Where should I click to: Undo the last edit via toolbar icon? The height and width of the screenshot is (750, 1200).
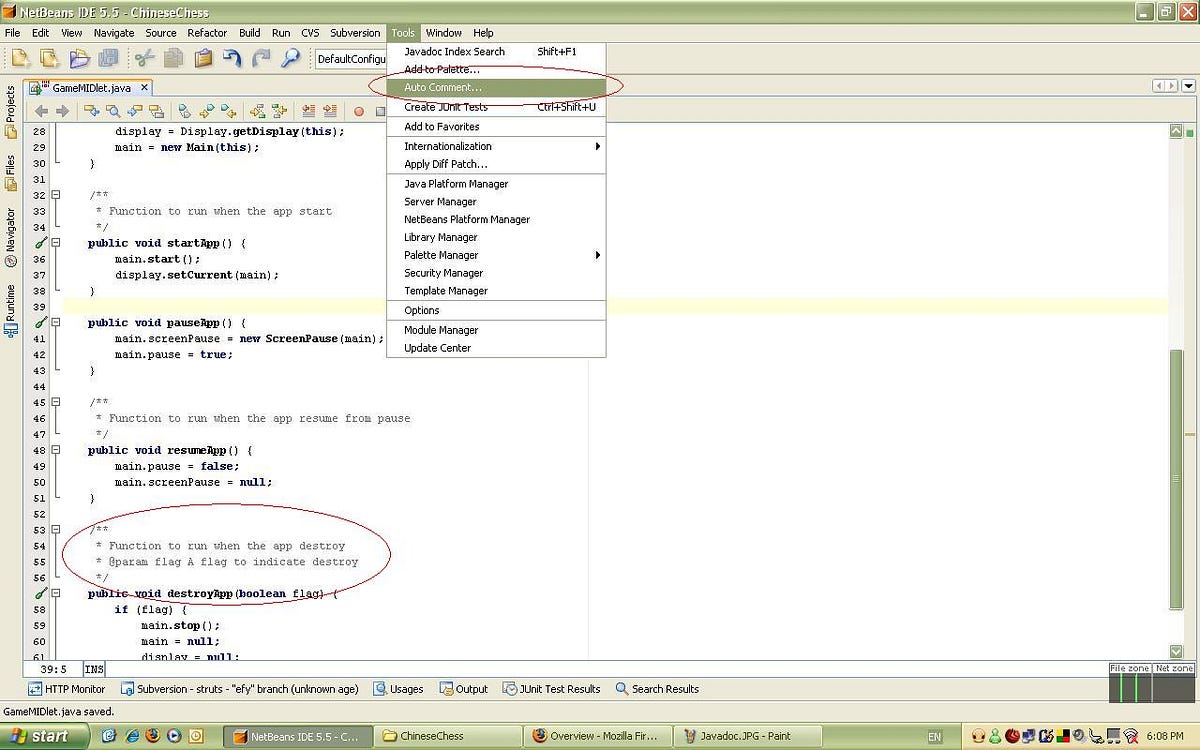click(232, 58)
